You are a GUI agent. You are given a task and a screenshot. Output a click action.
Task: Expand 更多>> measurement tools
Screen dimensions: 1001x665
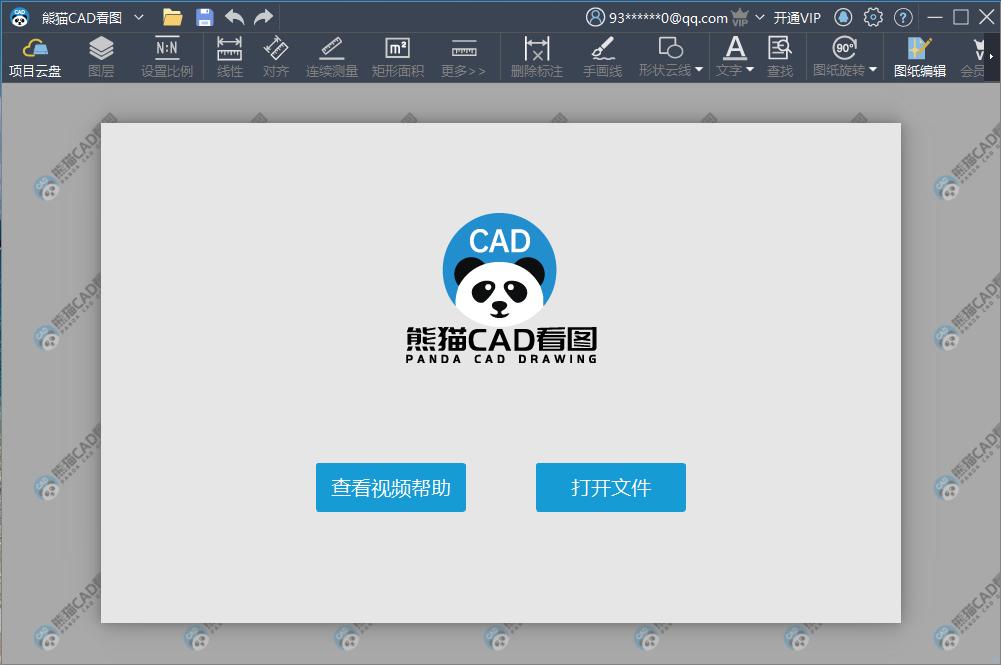click(463, 57)
